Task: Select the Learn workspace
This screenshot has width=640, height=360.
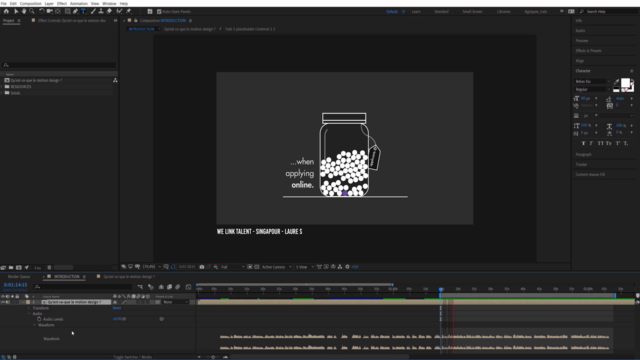Action: tap(416, 11)
